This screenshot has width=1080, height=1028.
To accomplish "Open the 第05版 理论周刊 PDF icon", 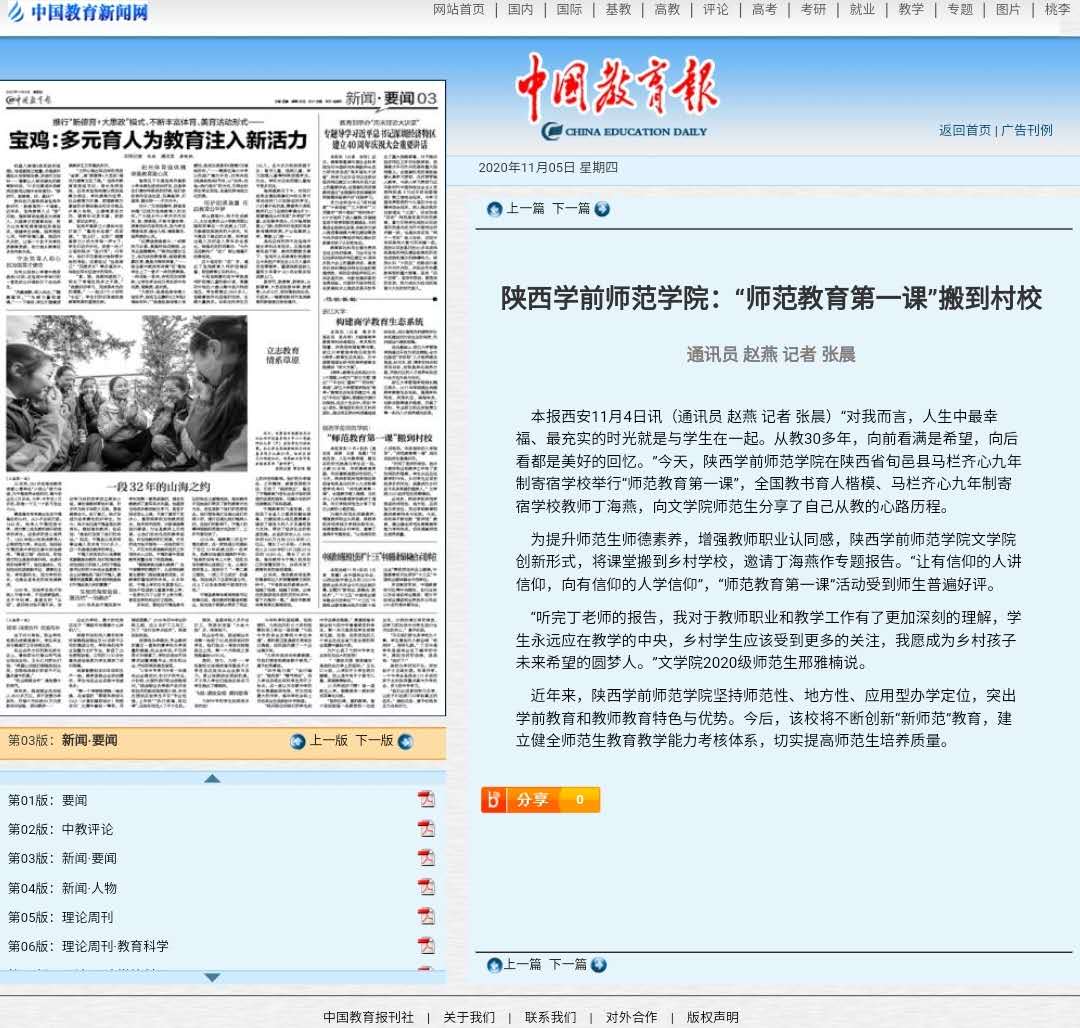I will (x=426, y=916).
